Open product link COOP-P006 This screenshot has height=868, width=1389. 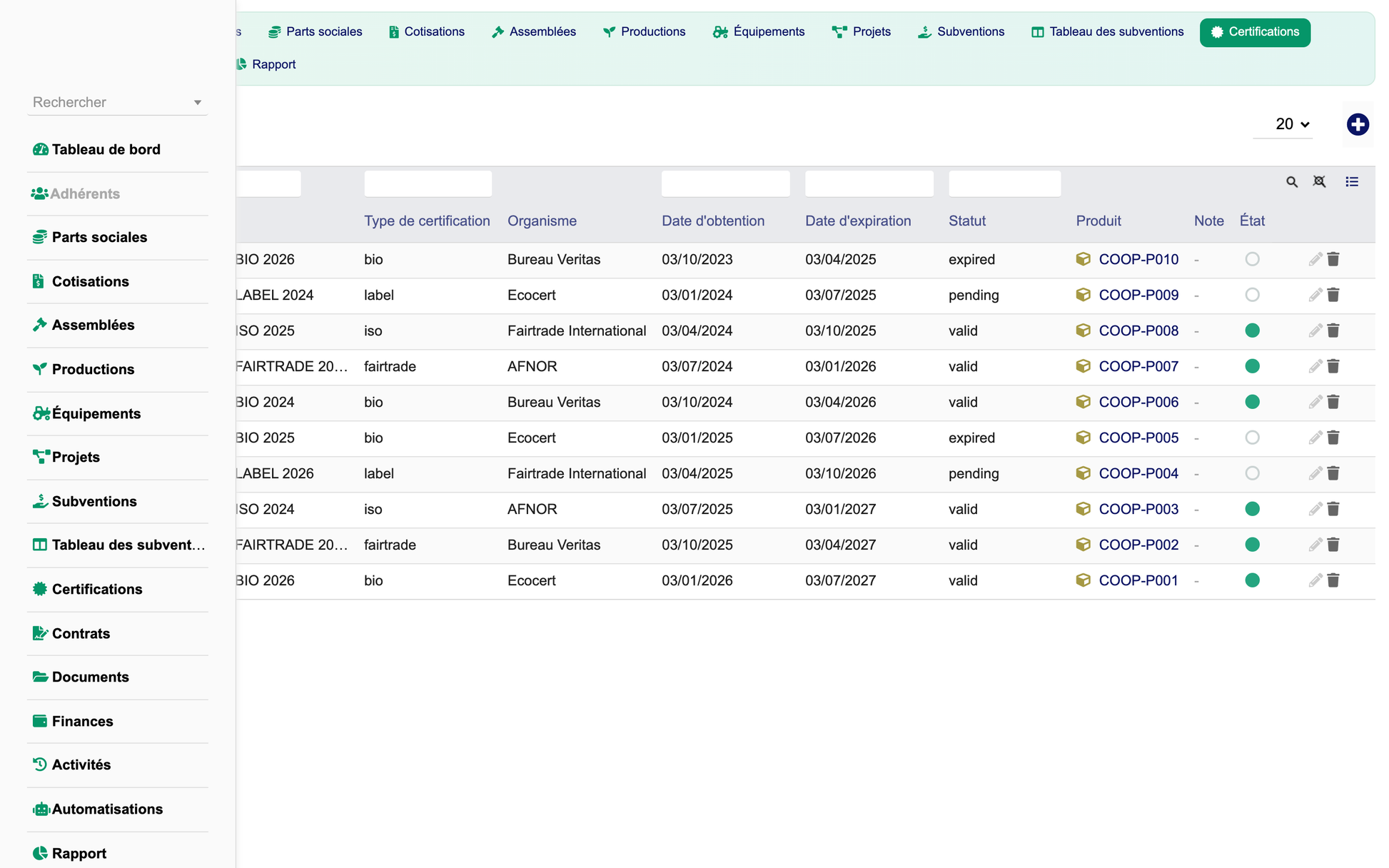coord(1138,402)
